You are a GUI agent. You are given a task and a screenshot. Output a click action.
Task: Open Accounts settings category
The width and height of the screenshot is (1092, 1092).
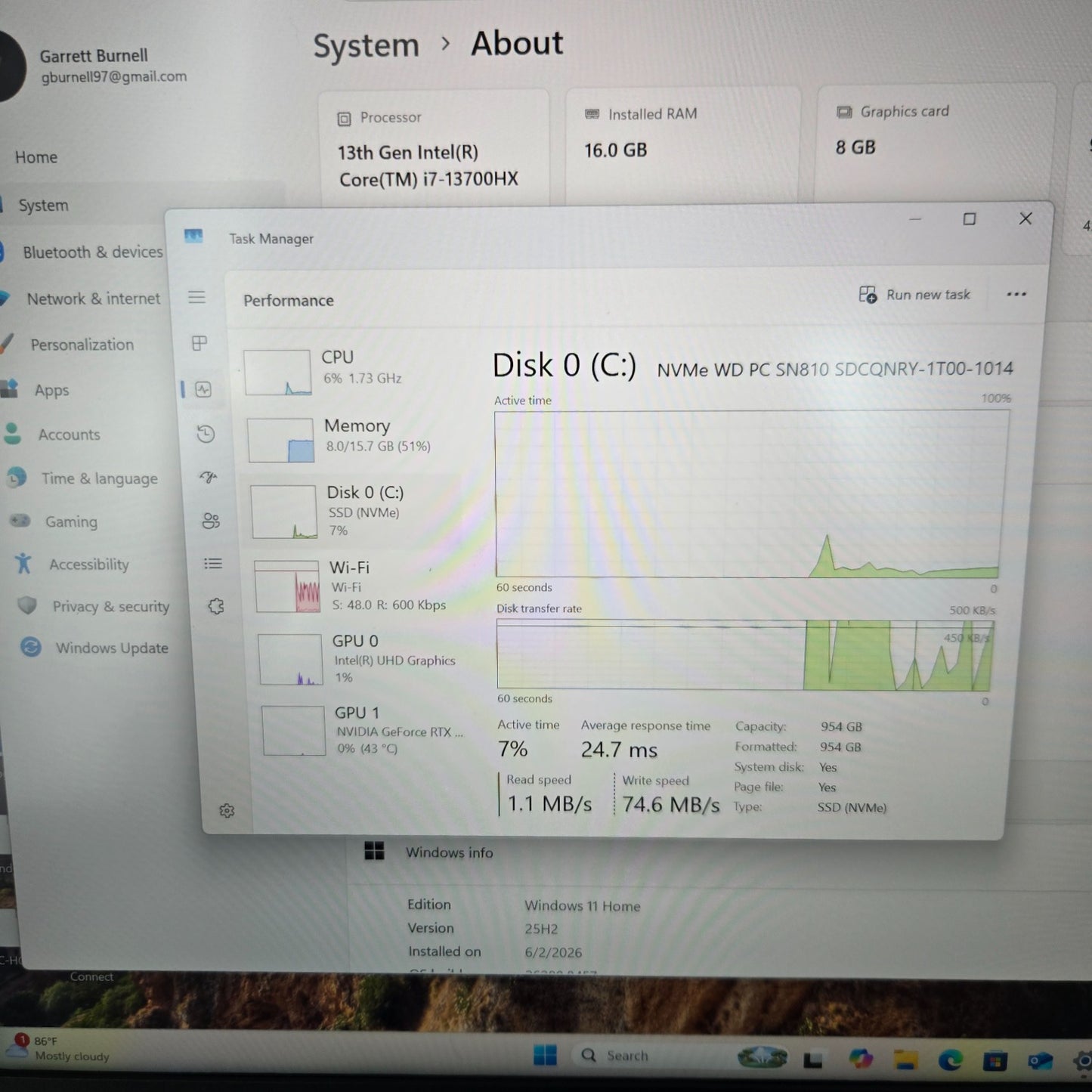click(69, 435)
